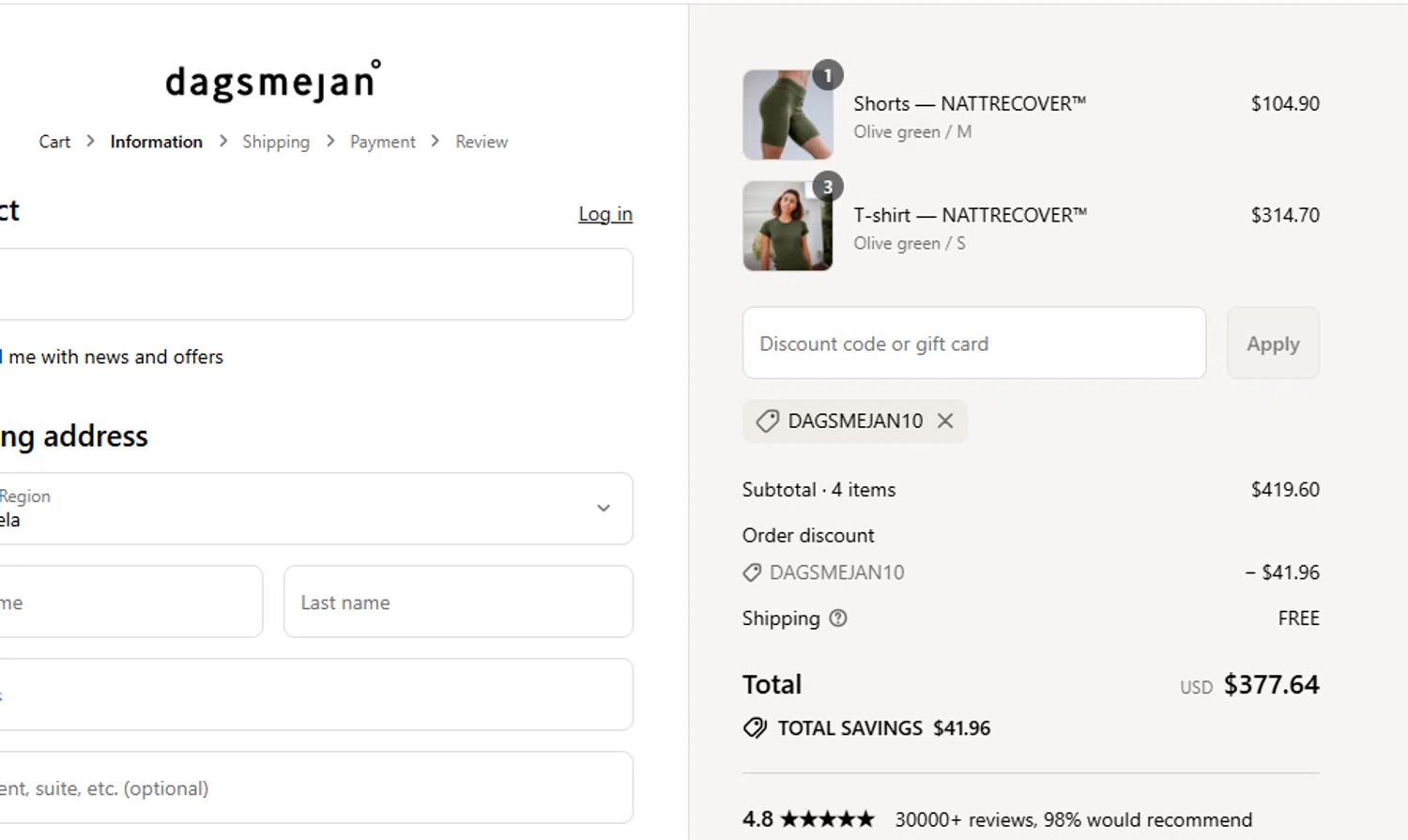Go to the Cart breadcrumb
The image size is (1408, 840).
(54, 142)
